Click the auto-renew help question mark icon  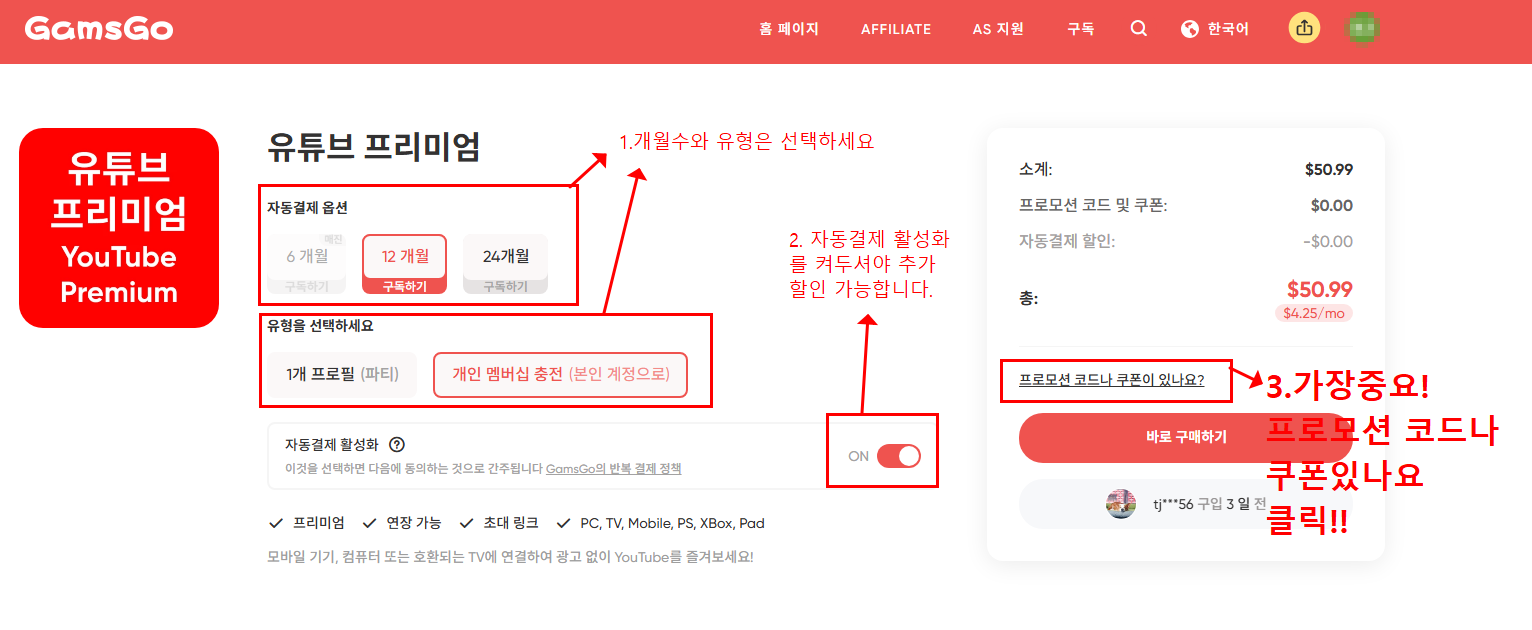click(397, 445)
